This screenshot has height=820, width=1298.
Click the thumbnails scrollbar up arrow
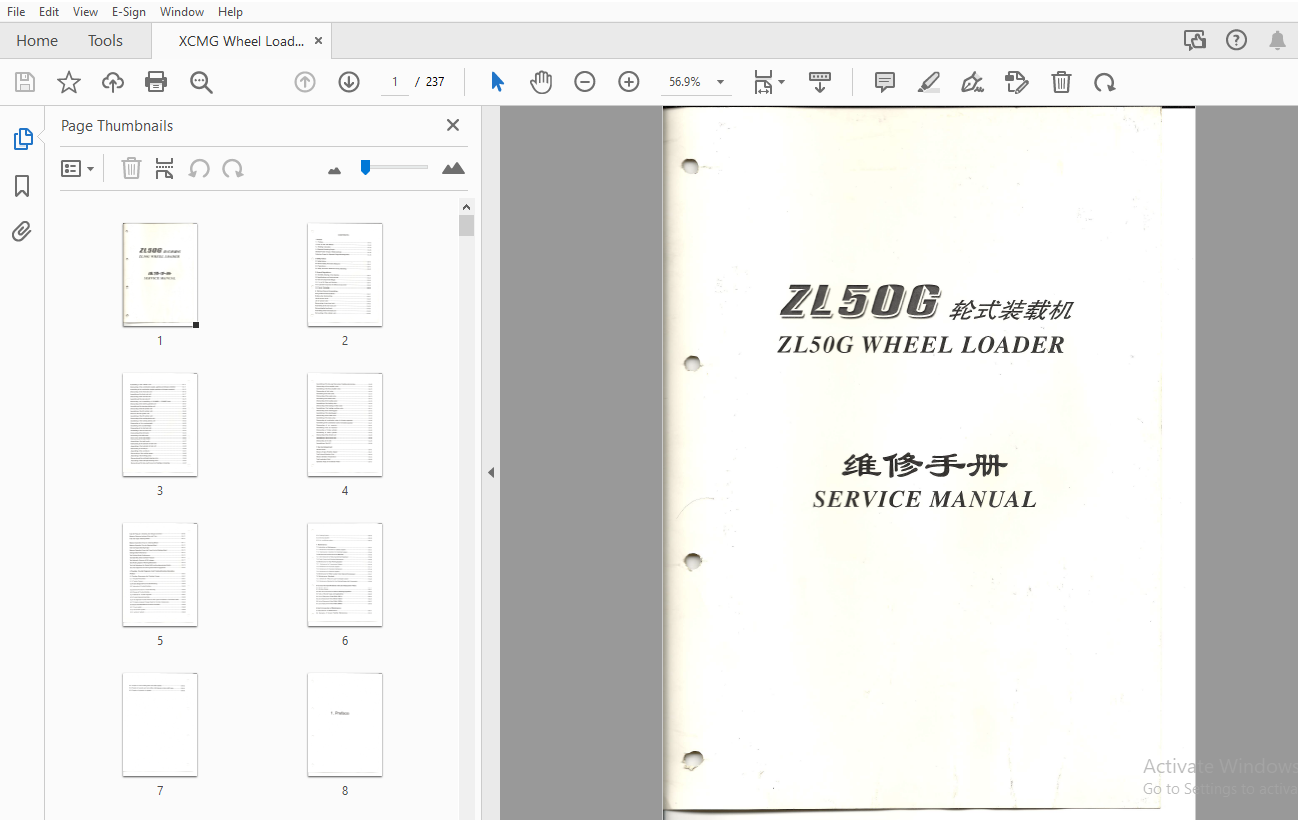(467, 205)
